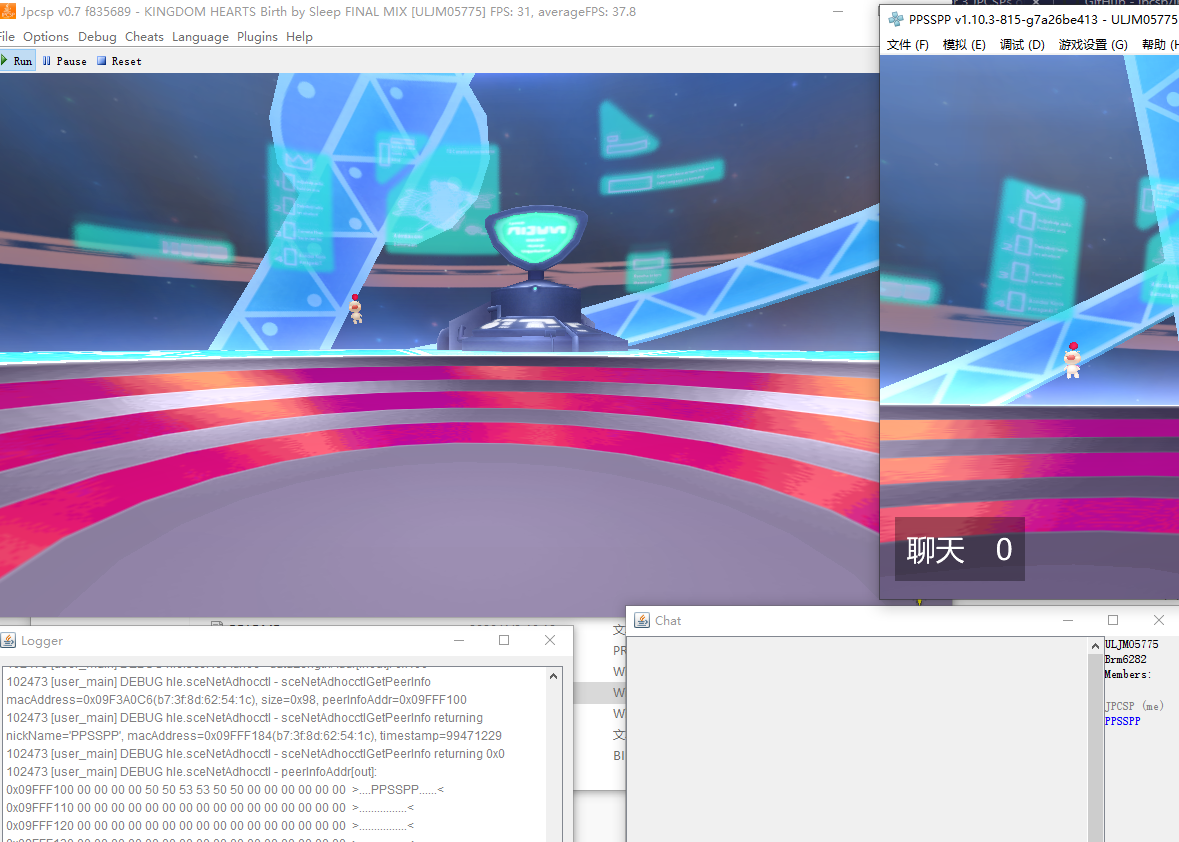The image size is (1179, 842).
Task: Reset the emulator via the Reset button
Action: point(119,61)
